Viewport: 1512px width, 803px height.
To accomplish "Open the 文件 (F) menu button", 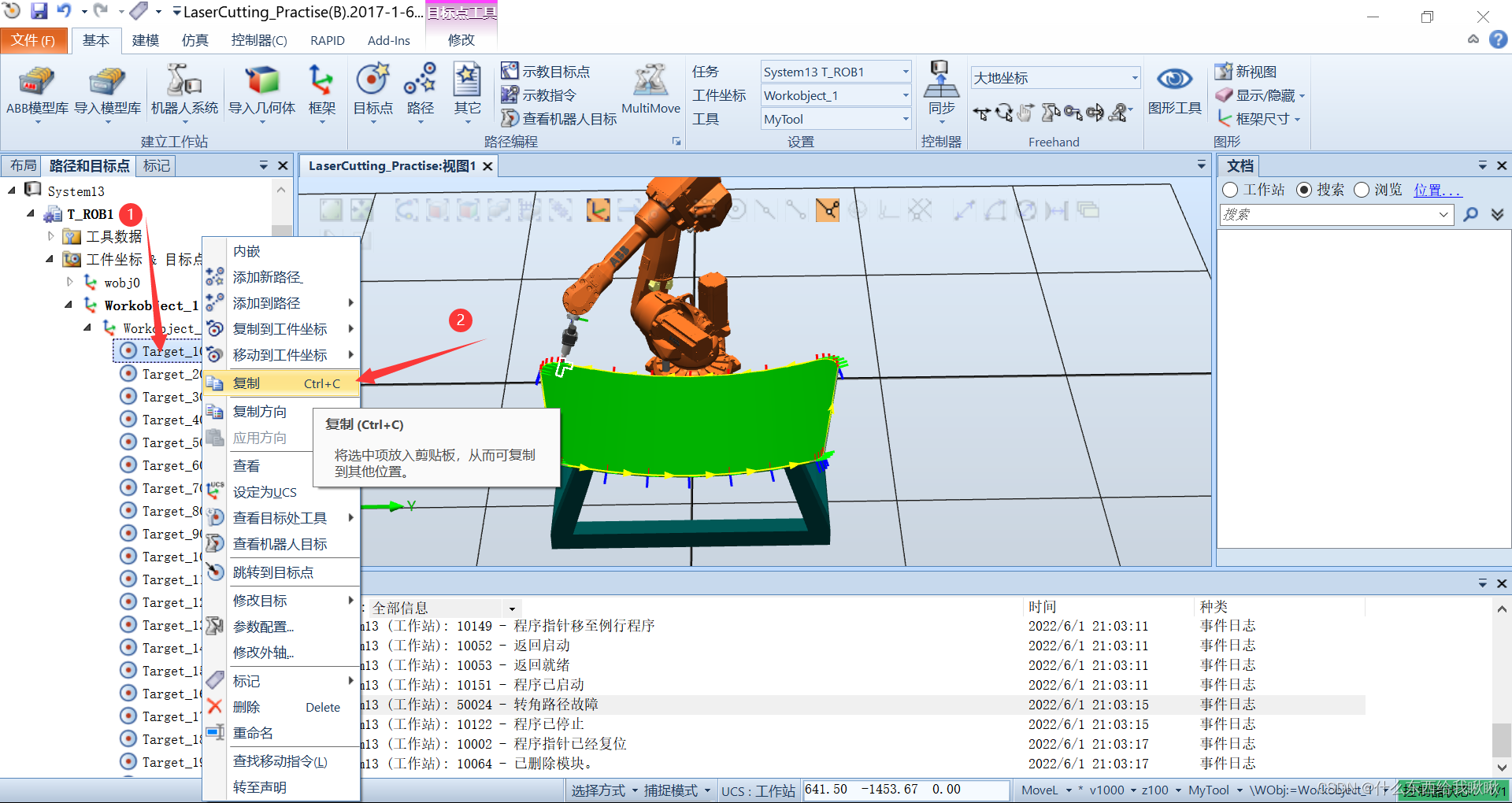I will (33, 40).
